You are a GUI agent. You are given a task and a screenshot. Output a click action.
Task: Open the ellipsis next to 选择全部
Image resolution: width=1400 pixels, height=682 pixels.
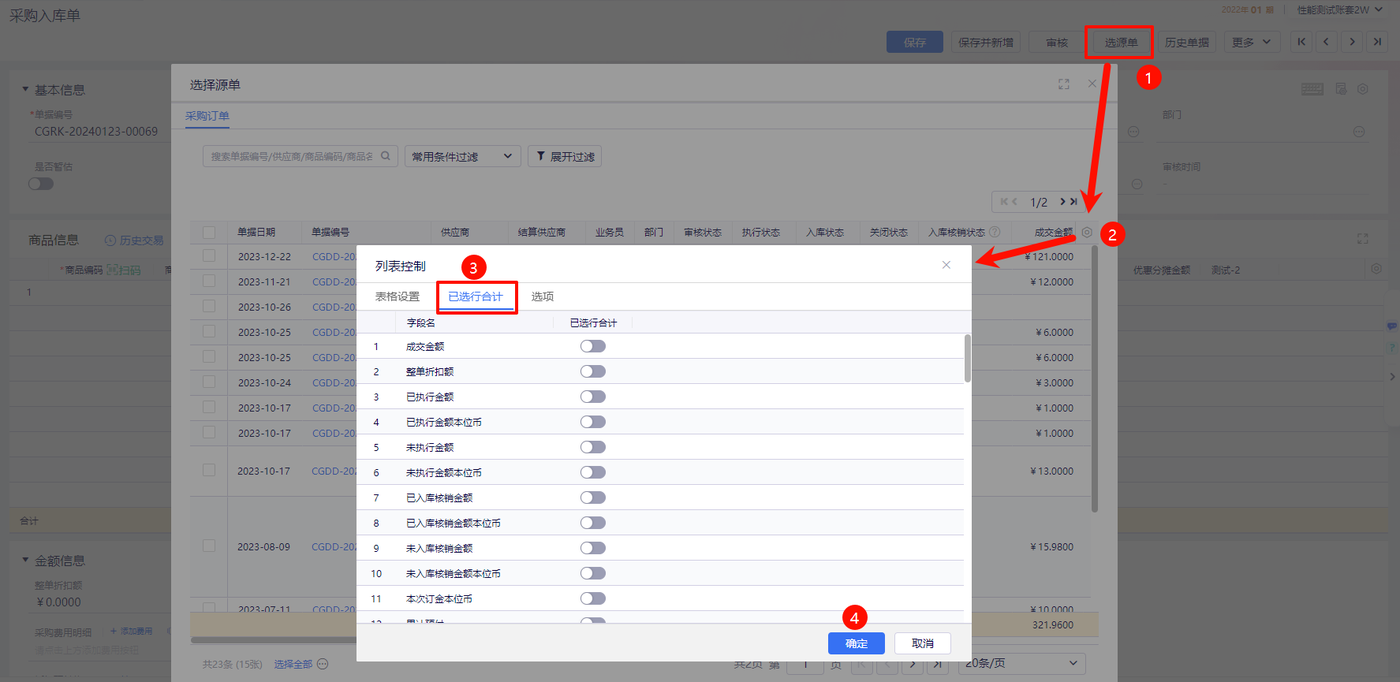pyautogui.click(x=322, y=664)
